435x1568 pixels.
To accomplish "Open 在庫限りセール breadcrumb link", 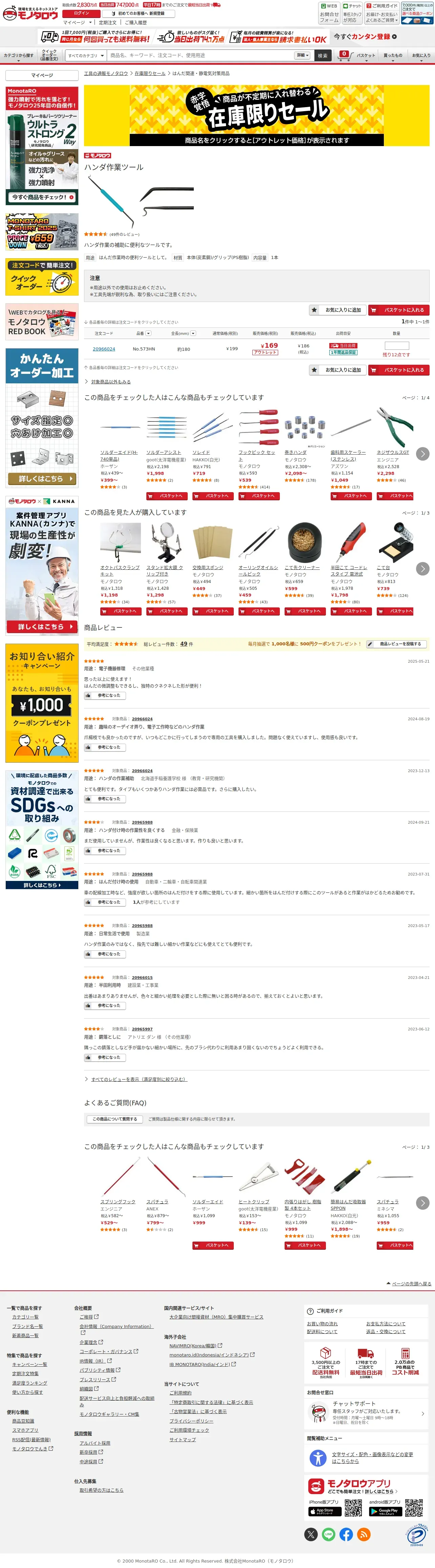I will [150, 73].
